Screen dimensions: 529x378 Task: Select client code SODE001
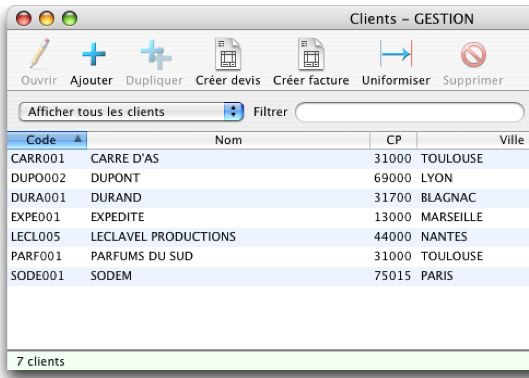tap(37, 276)
